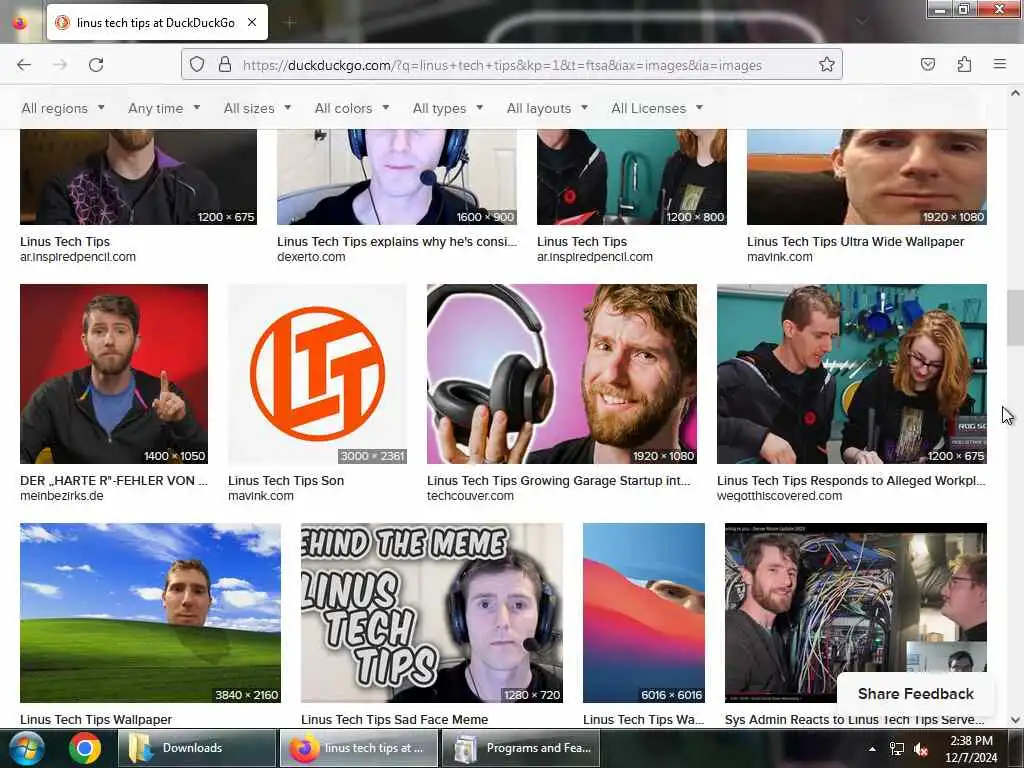Open the 6016 × 6016 wallpaper image
Screen dimensions: 1024x768
point(644,613)
